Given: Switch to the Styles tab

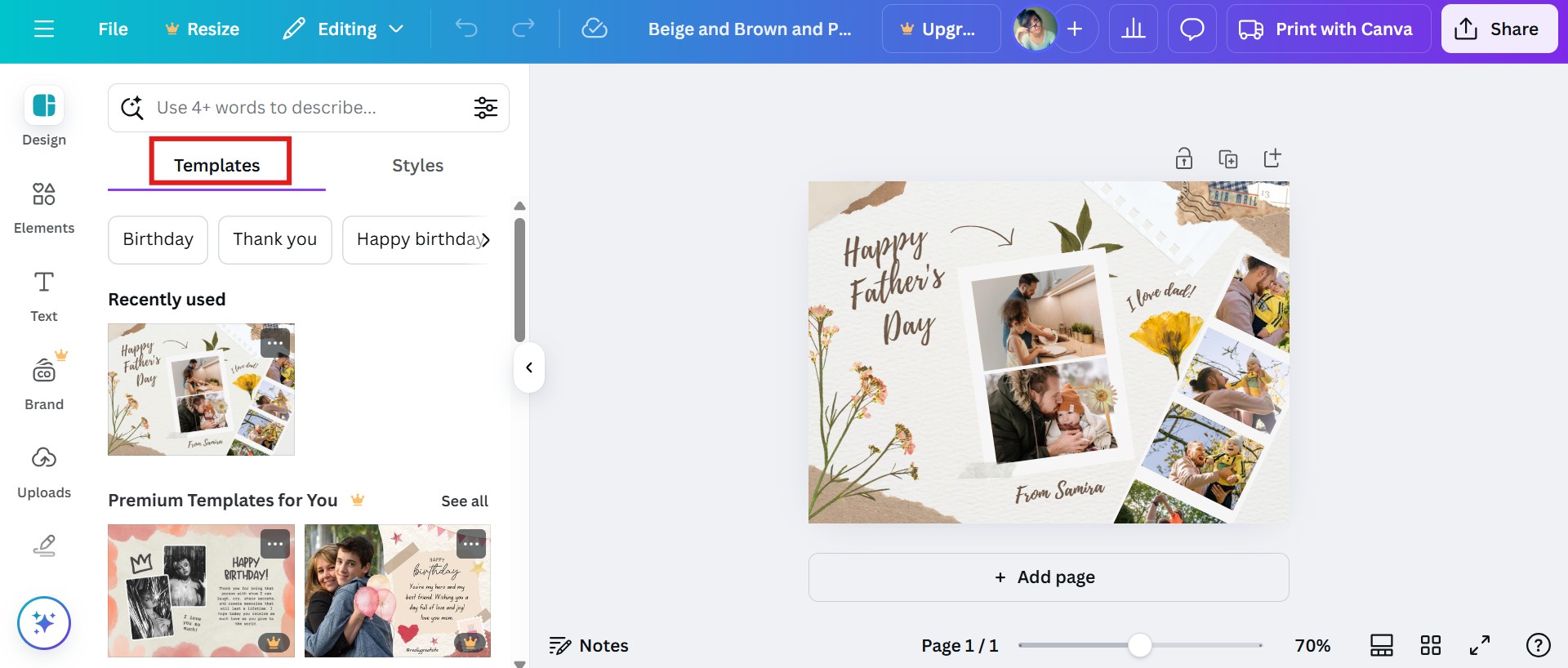Looking at the screenshot, I should tap(417, 165).
